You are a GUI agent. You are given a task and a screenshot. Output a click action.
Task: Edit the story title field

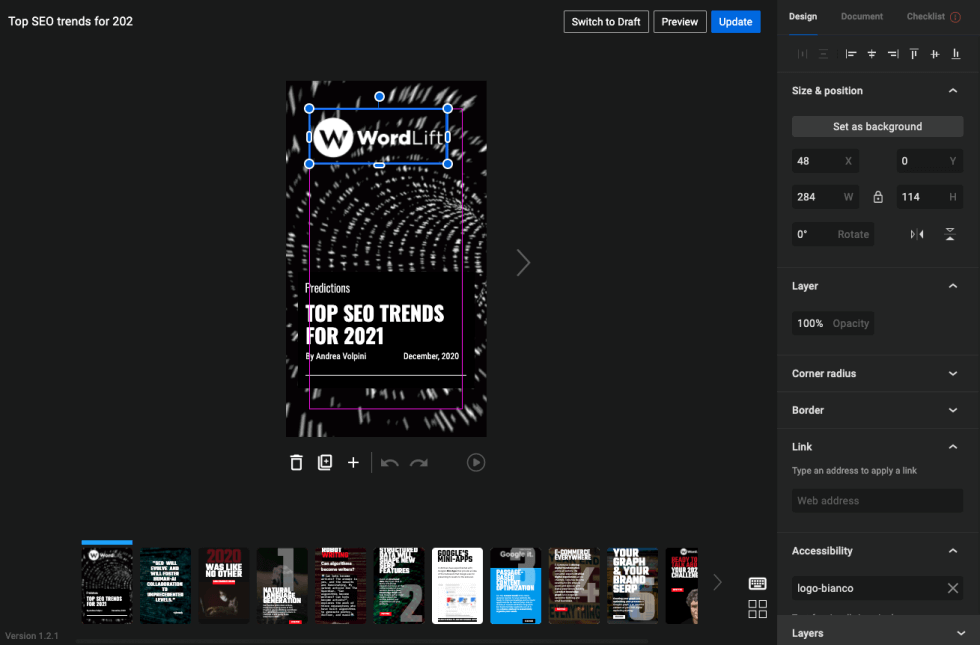tap(71, 21)
